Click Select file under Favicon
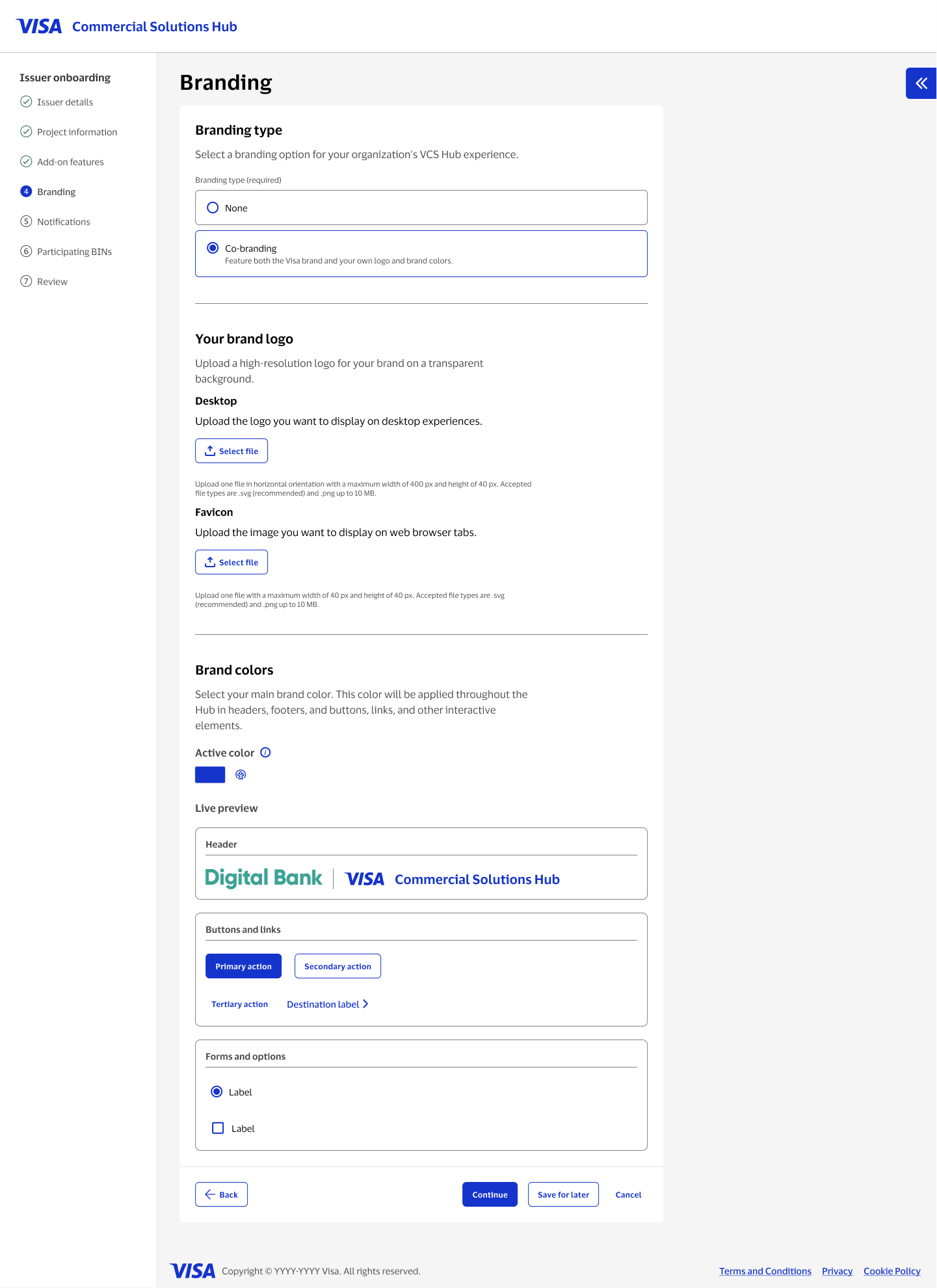This screenshot has height=1288, width=937. point(231,562)
